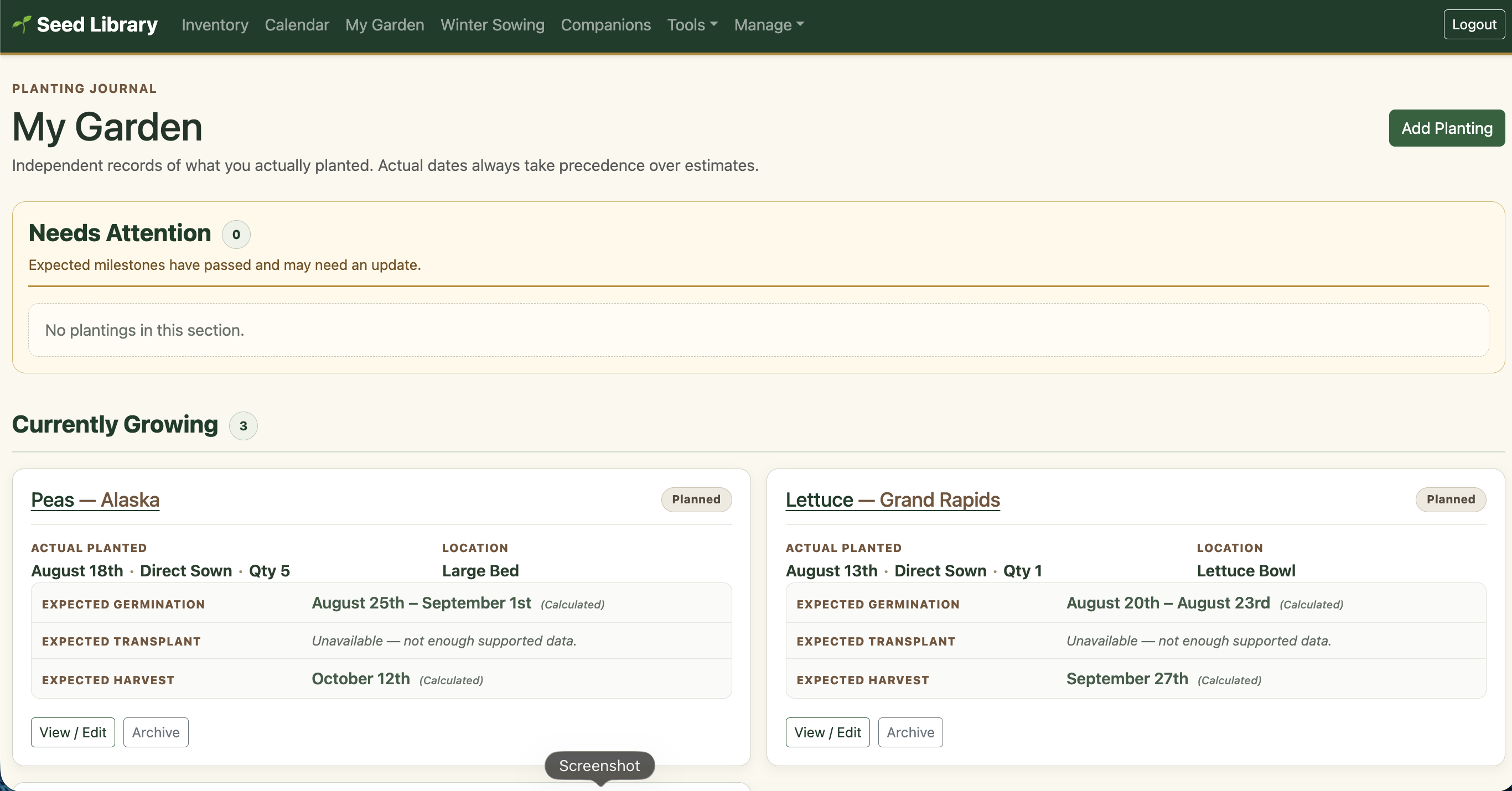Viewport: 1512px width, 791px height.
Task: Click the Logout button
Action: pos(1473,25)
